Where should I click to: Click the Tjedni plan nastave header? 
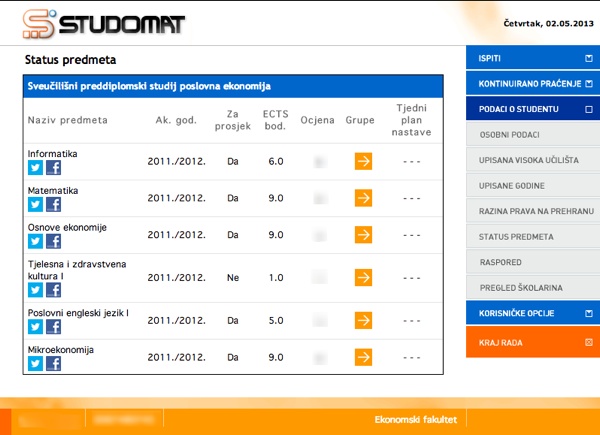(x=411, y=120)
